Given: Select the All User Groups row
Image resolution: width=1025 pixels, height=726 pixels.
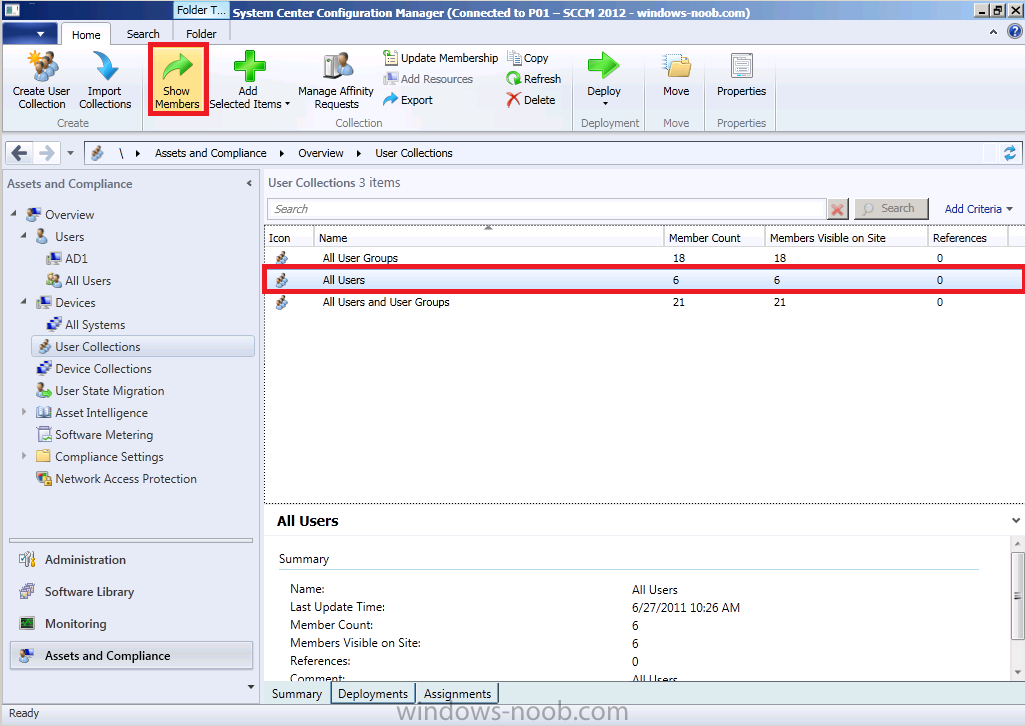Looking at the screenshot, I should (643, 258).
